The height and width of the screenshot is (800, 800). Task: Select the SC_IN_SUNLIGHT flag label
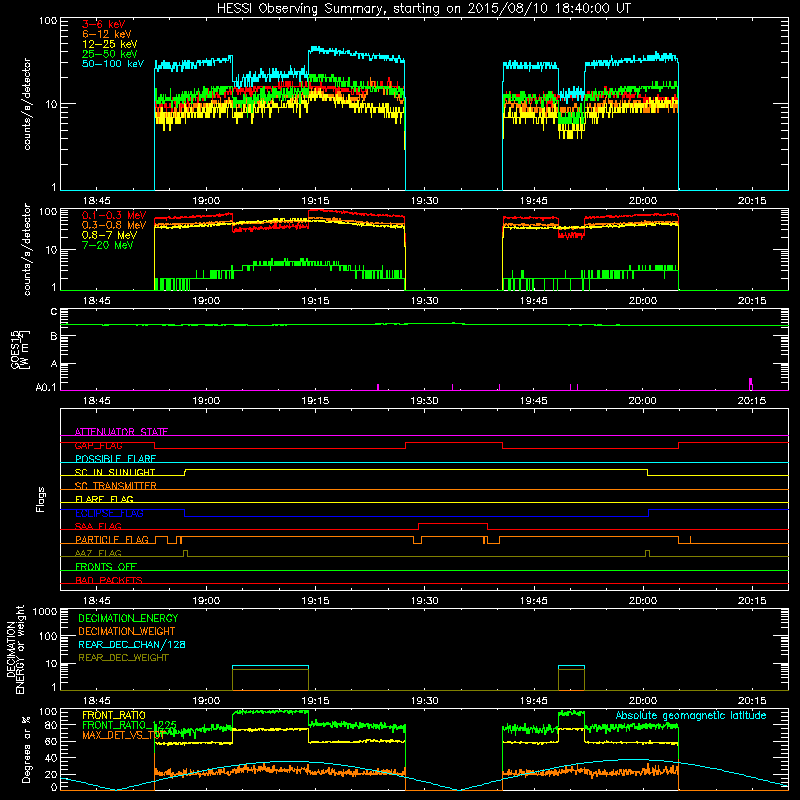click(x=115, y=472)
